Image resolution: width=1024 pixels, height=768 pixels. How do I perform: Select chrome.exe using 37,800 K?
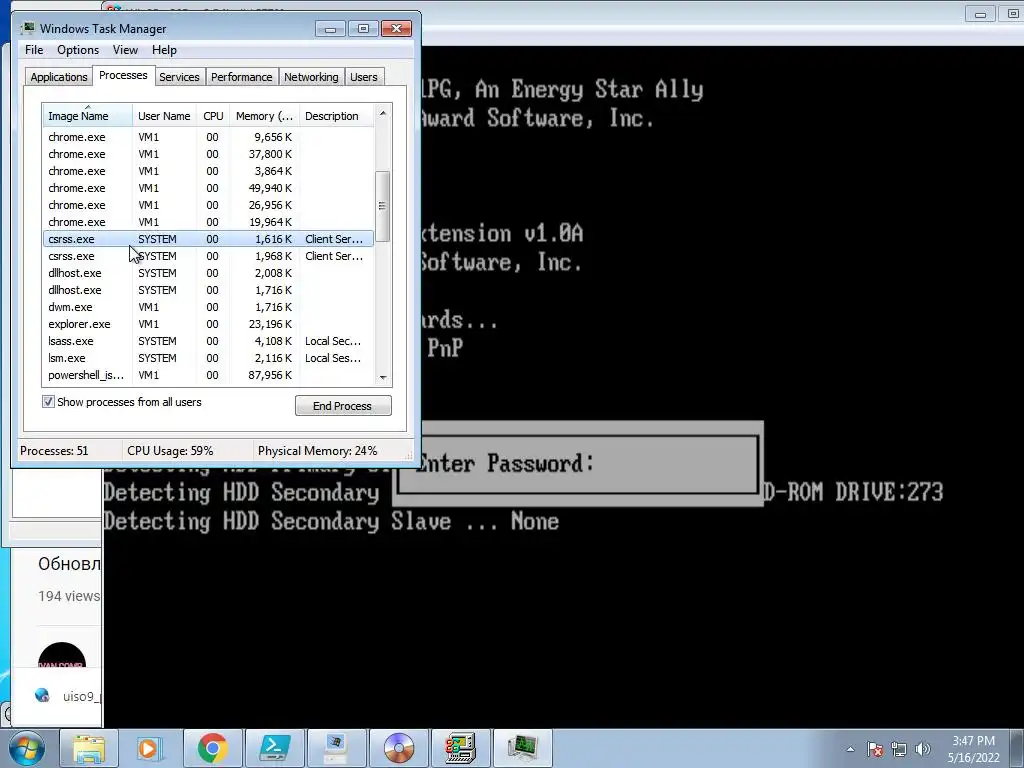pyautogui.click(x=208, y=154)
